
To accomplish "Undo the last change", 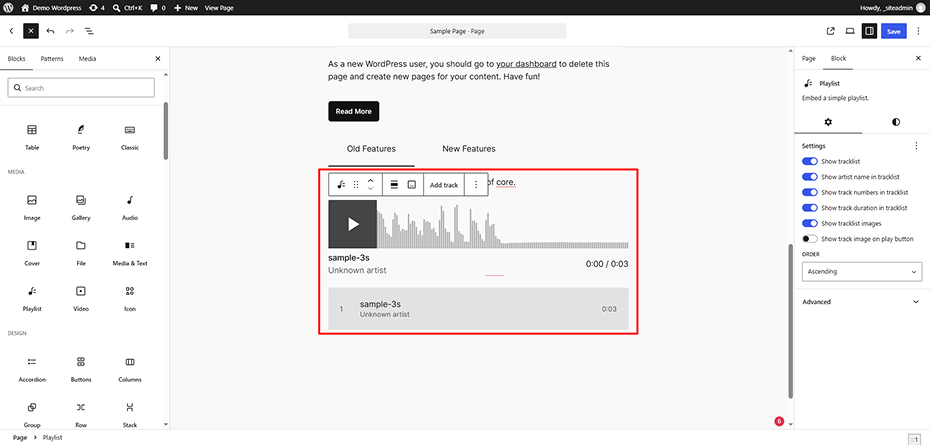I will [x=50, y=31].
